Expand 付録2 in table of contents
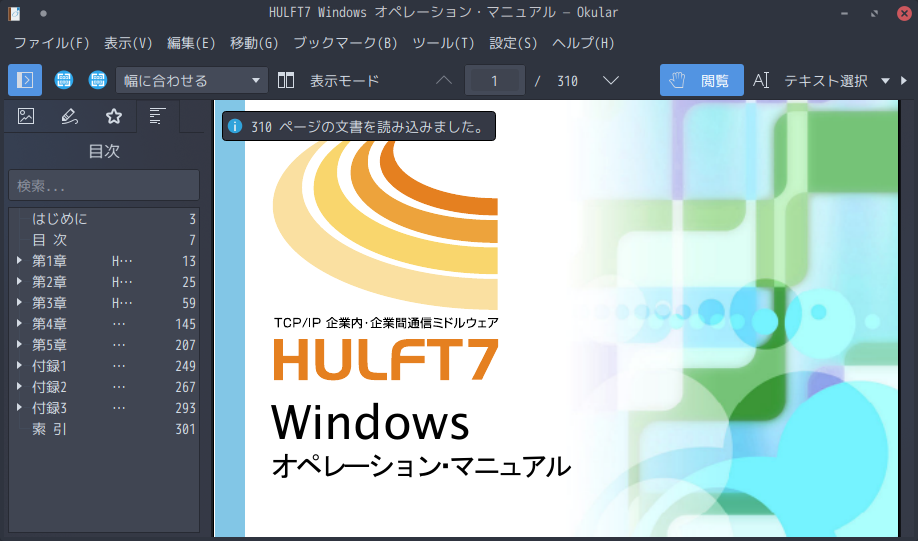 pyautogui.click(x=19, y=386)
